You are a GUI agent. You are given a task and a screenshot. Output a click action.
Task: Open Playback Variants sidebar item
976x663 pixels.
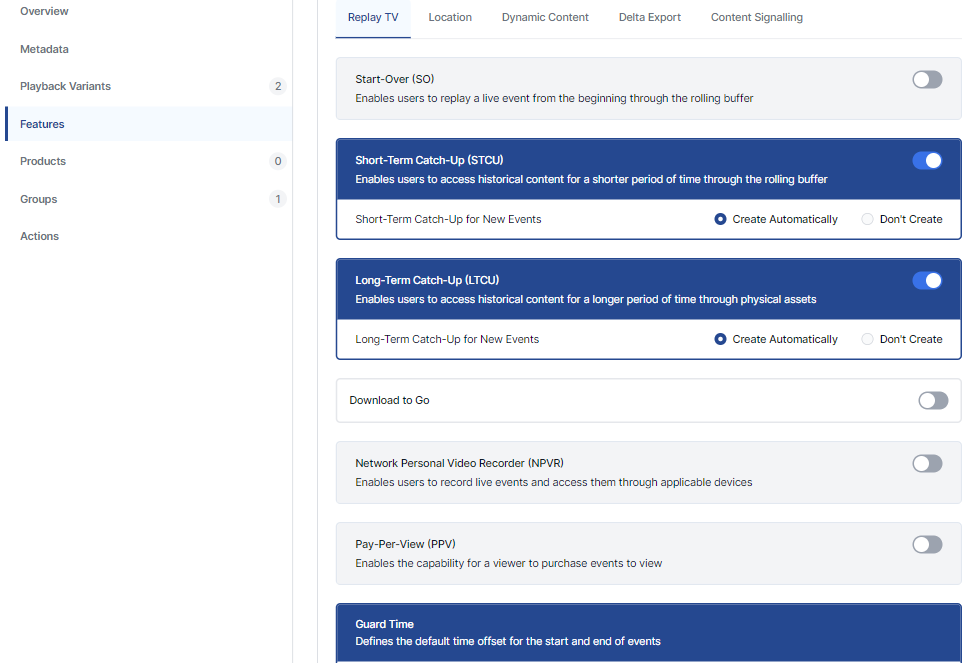tap(65, 86)
